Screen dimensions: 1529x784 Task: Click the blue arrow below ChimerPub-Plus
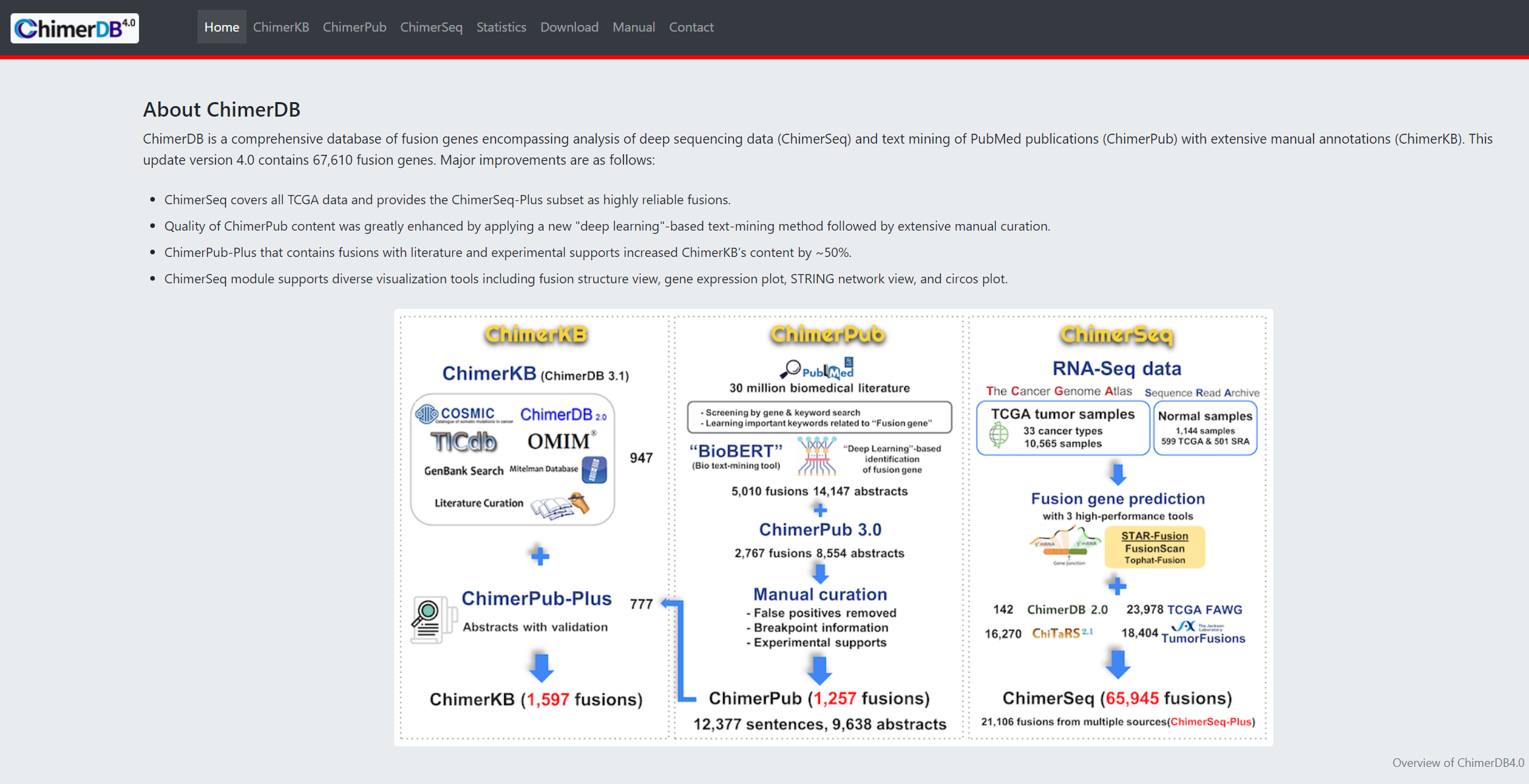pyautogui.click(x=541, y=667)
